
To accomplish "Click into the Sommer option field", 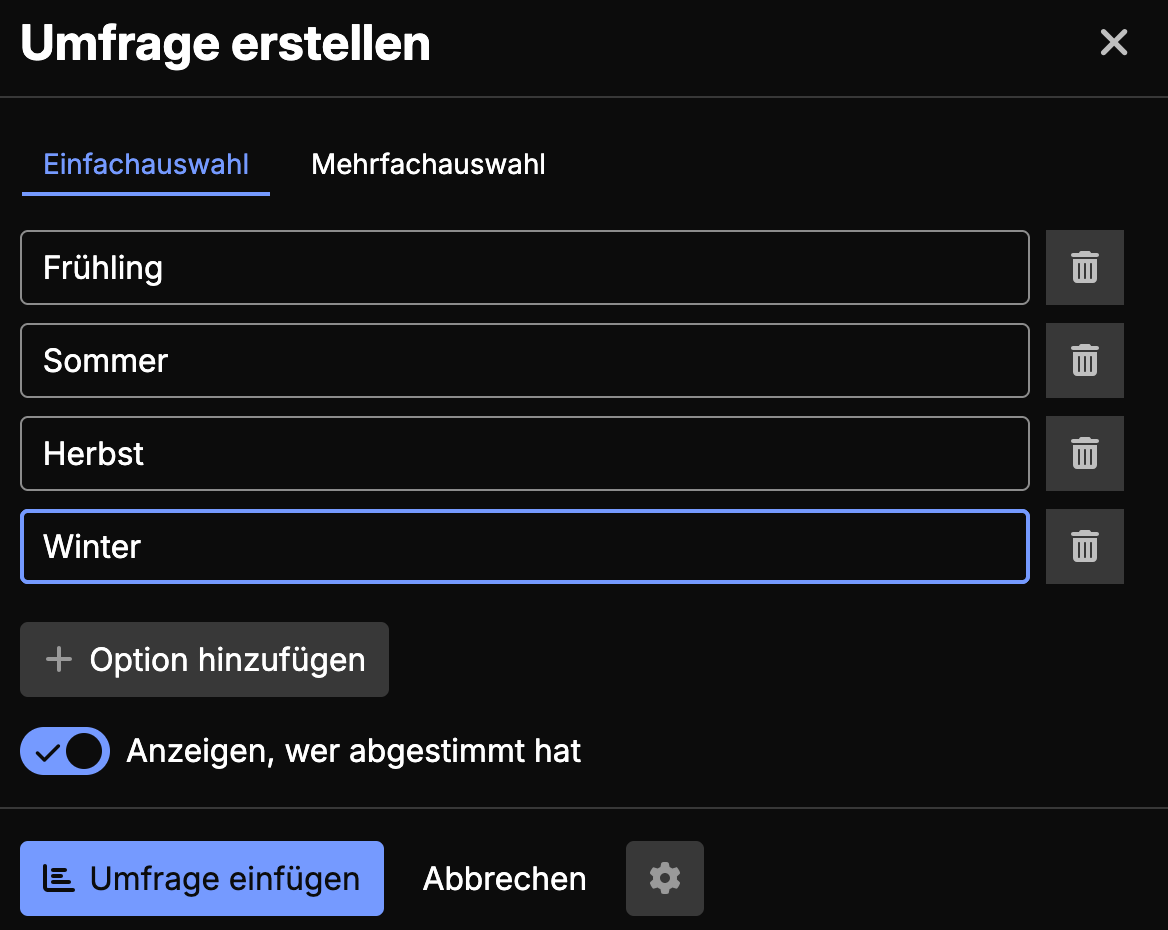I will tap(524, 360).
